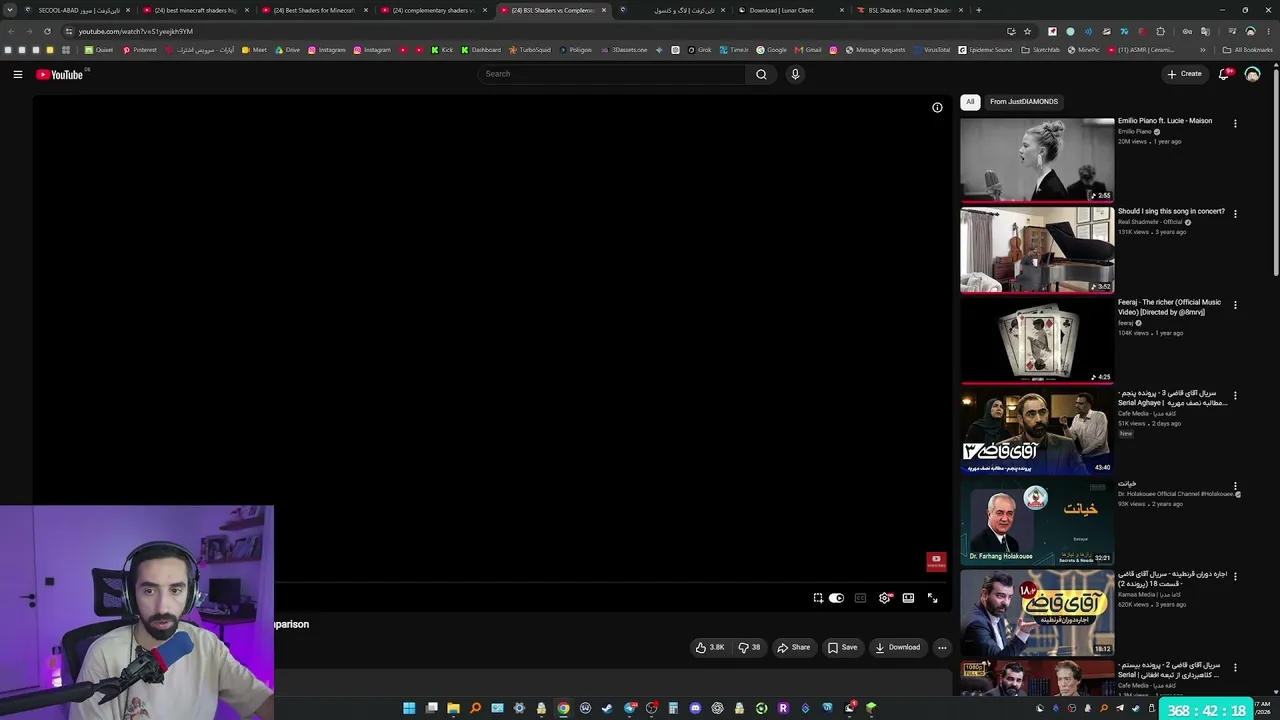Open Telegram from the taskbar
Image resolution: width=1280 pixels, height=720 pixels.
coord(630,708)
